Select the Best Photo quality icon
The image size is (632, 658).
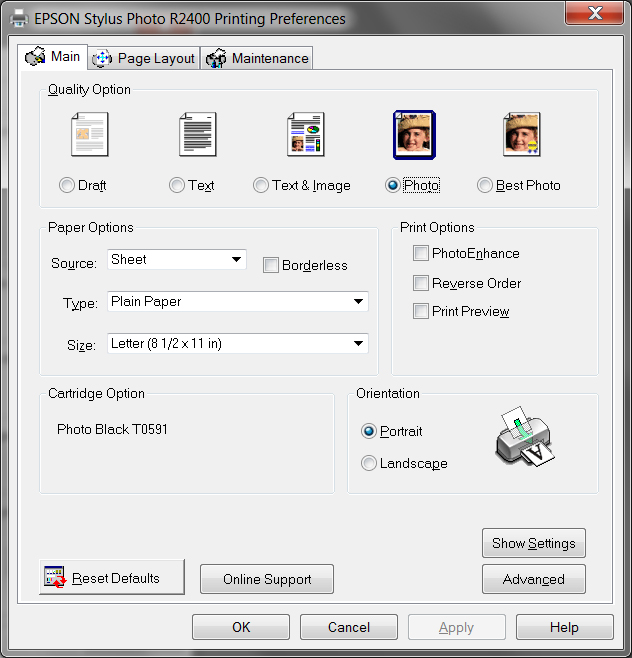[x=522, y=134]
